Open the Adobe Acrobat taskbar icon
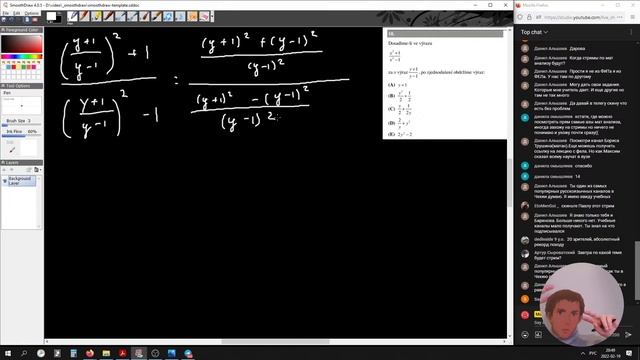This screenshot has height=360, width=640. click(x=122, y=353)
